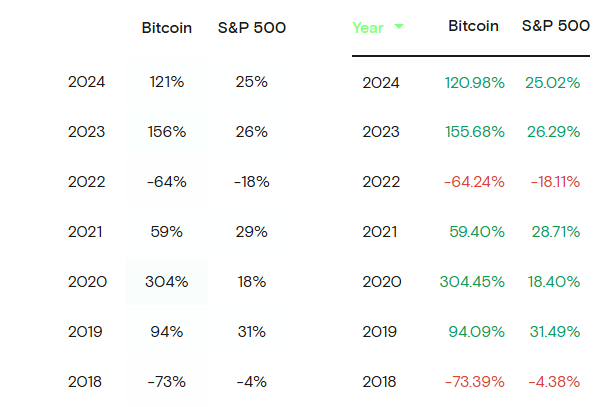Select the red -73.39% value
Viewport: 614px width, 407px height.
click(475, 381)
